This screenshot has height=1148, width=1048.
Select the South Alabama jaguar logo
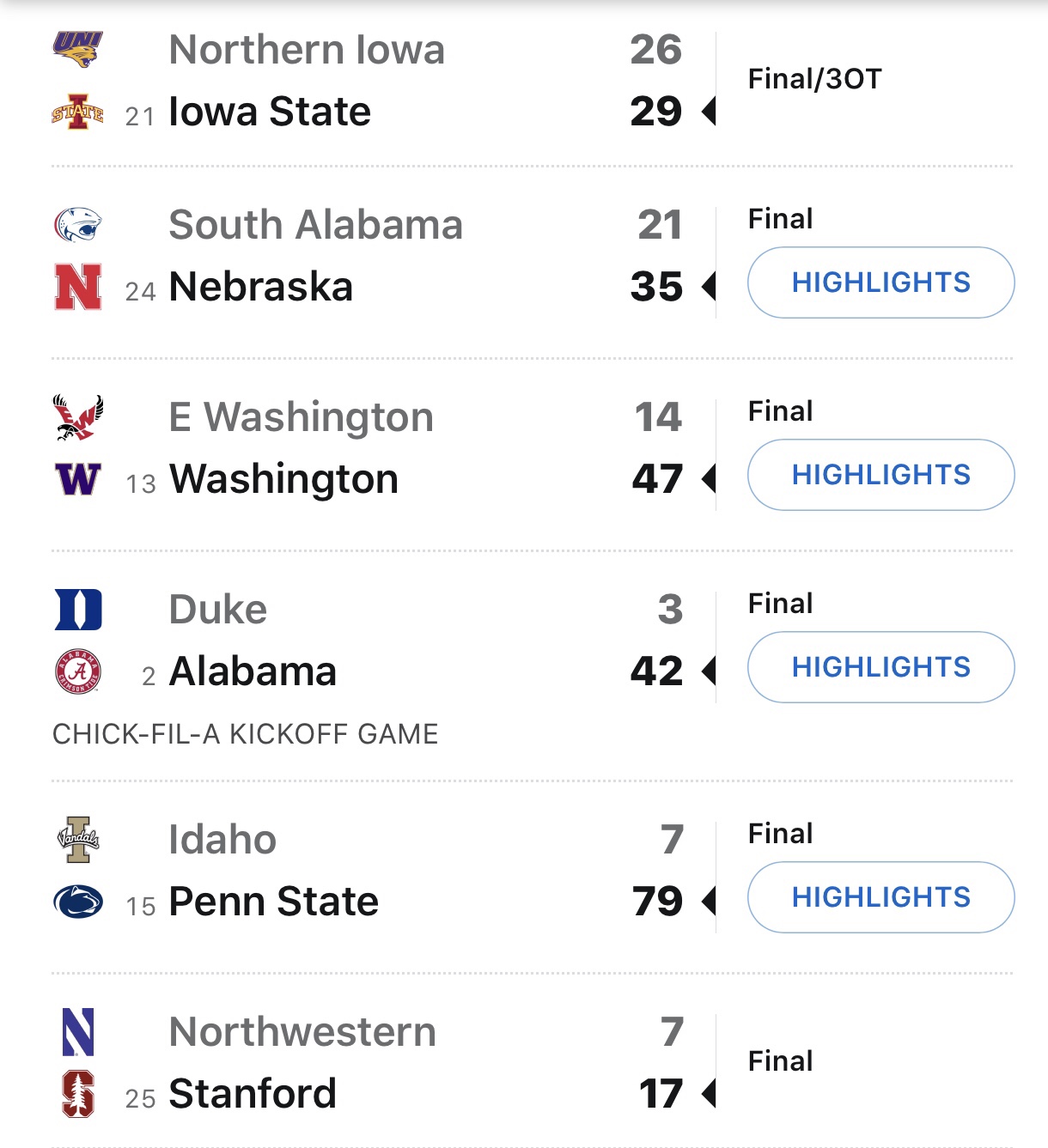tap(78, 225)
